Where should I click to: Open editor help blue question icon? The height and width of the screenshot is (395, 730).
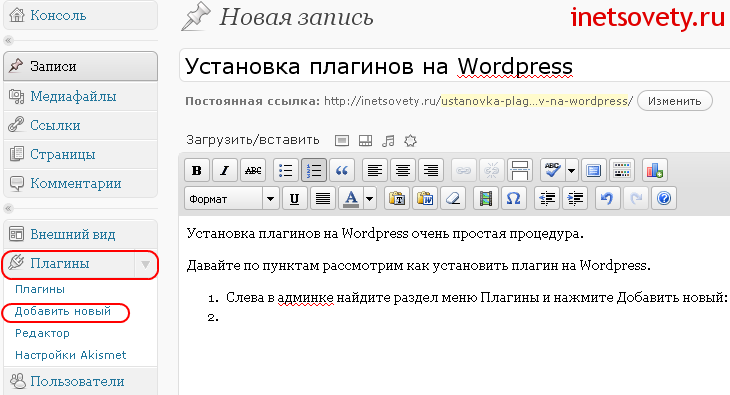[x=663, y=199]
